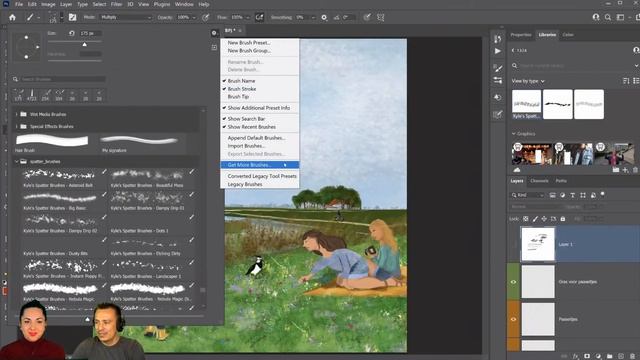Click the Search Brushes input field
The height and width of the screenshot is (360, 640).
(63, 79)
